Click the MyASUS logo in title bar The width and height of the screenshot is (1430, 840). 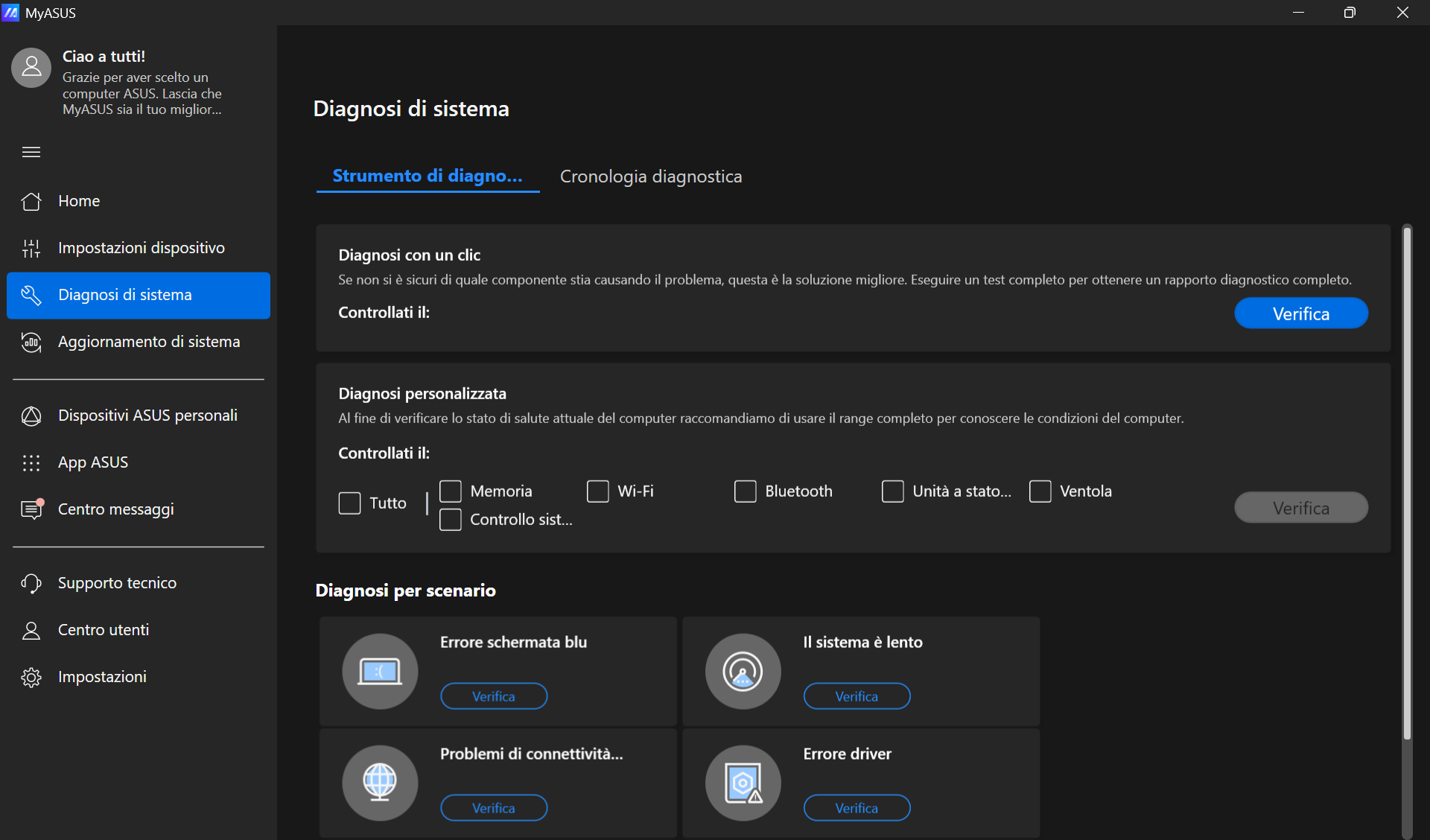[x=10, y=13]
